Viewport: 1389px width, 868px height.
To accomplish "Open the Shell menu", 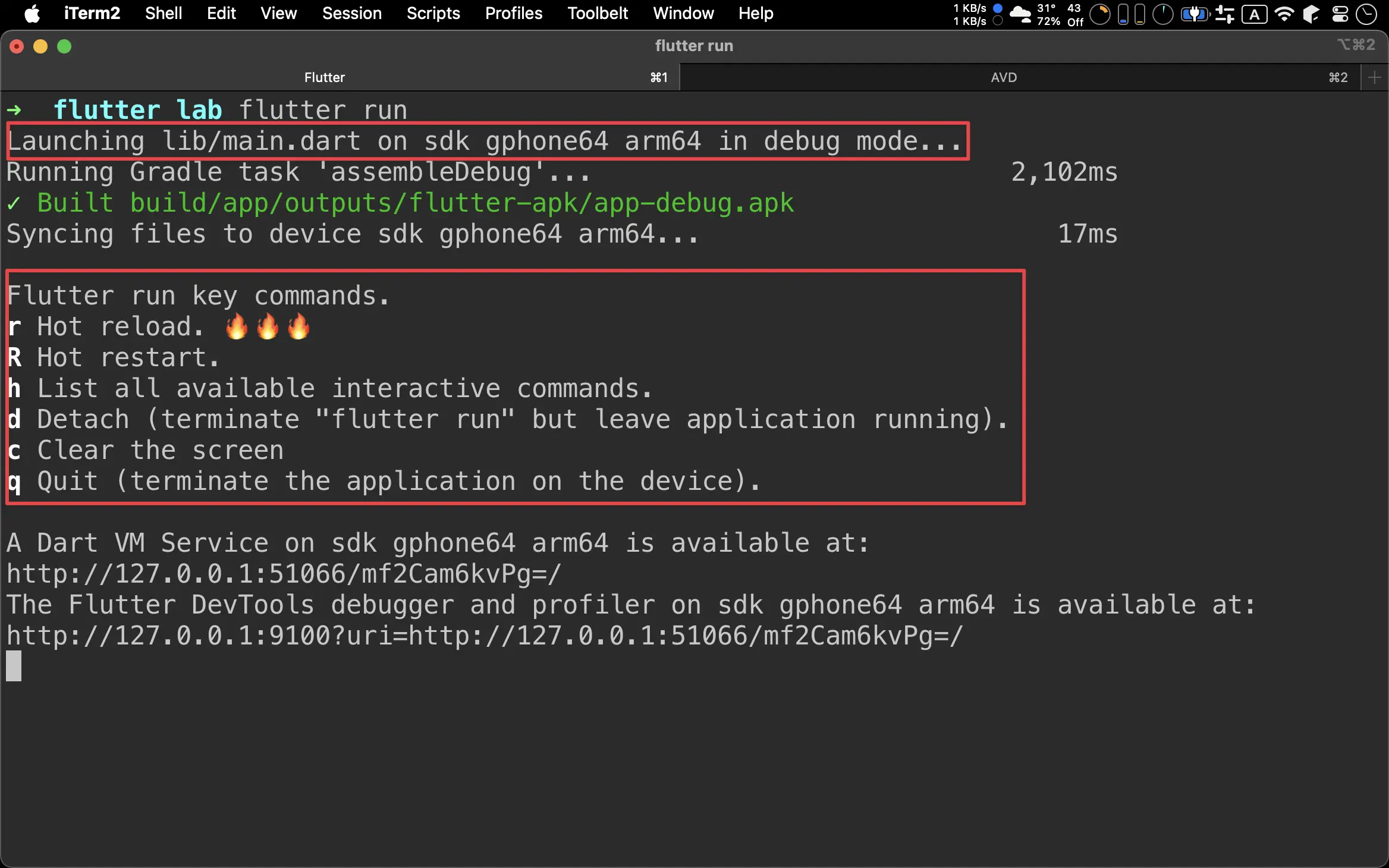I will pyautogui.click(x=164, y=13).
